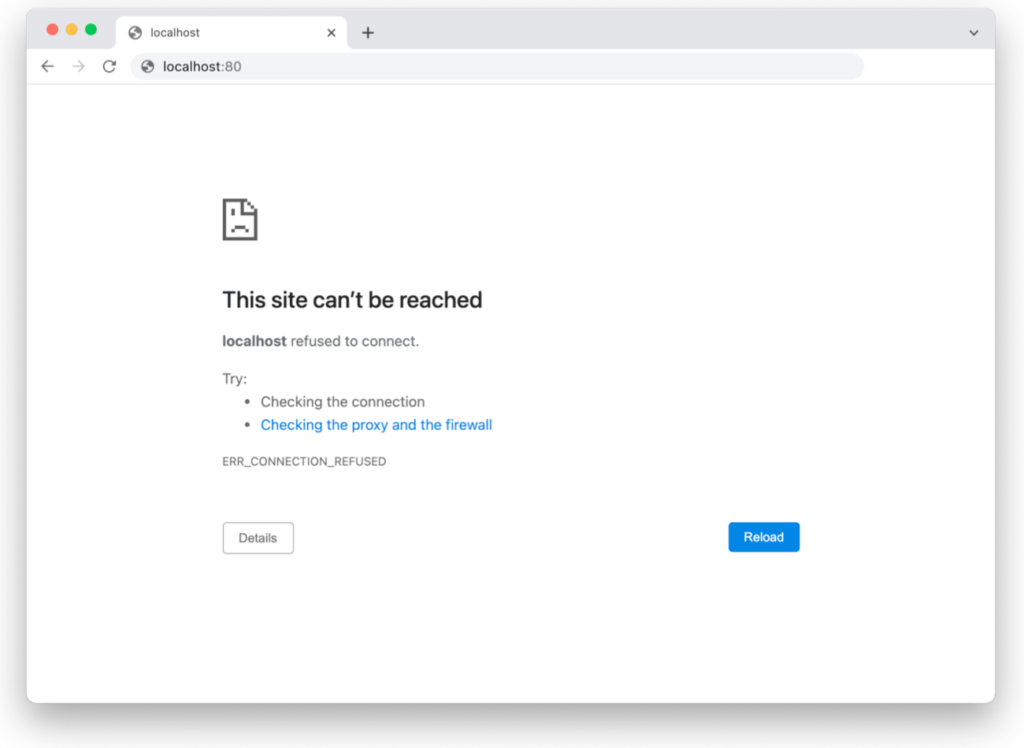Go back using the back arrow
This screenshot has width=1024, height=748.
(x=48, y=67)
